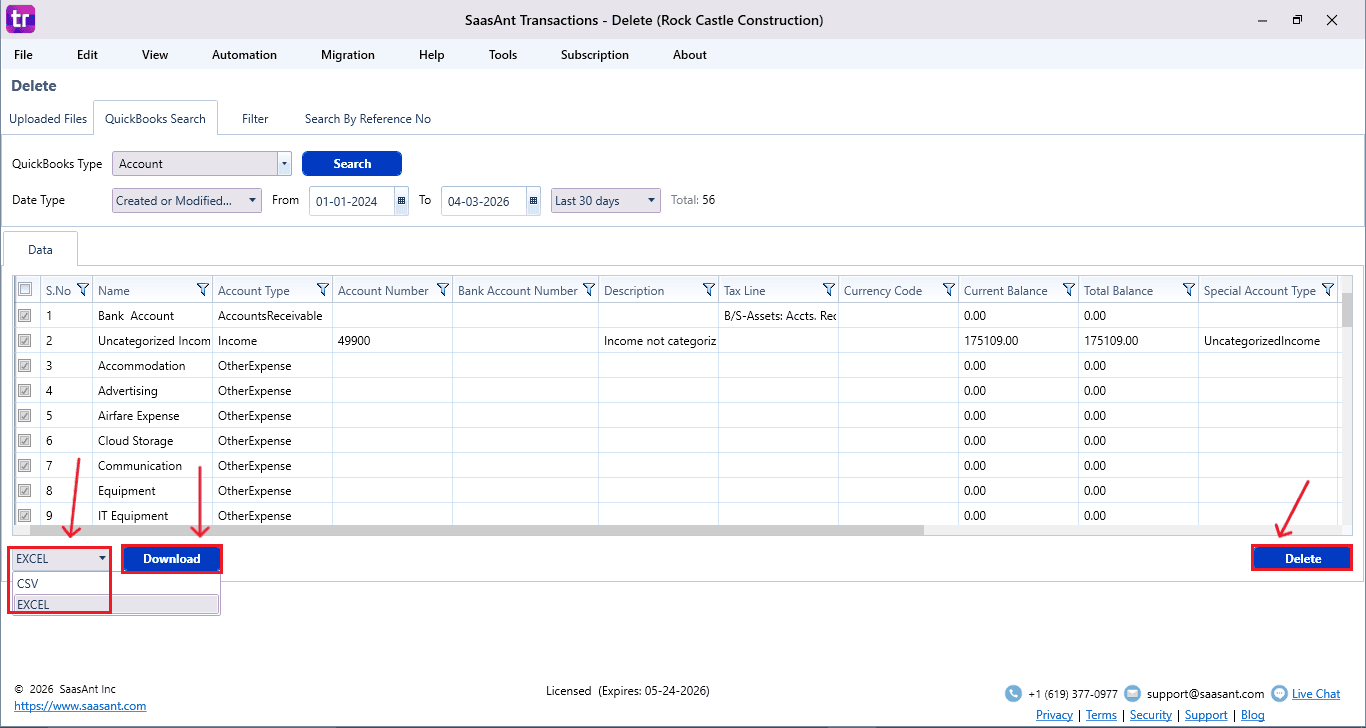Viewport: 1366px width, 728px height.
Task: Toggle the Airfare Expense row checkbox
Action: point(25,416)
